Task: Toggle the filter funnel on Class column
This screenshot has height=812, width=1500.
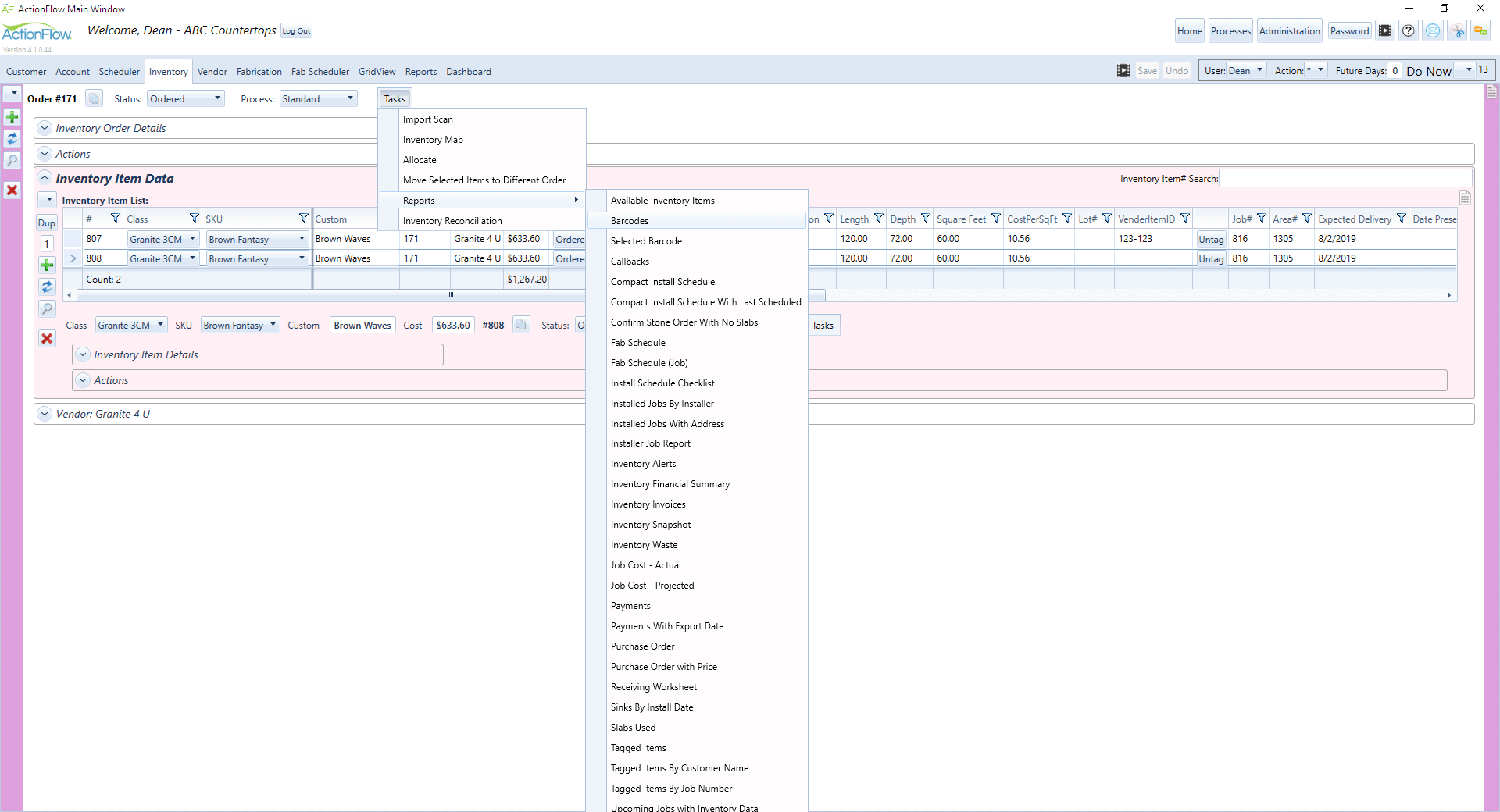Action: tap(194, 219)
